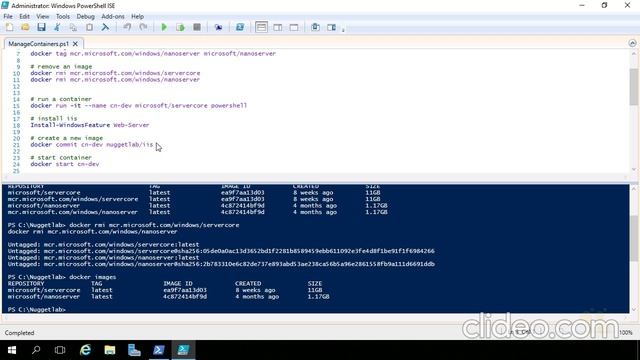
Task: Click script pane vertical scrollbar thumb
Action: pos(633,87)
